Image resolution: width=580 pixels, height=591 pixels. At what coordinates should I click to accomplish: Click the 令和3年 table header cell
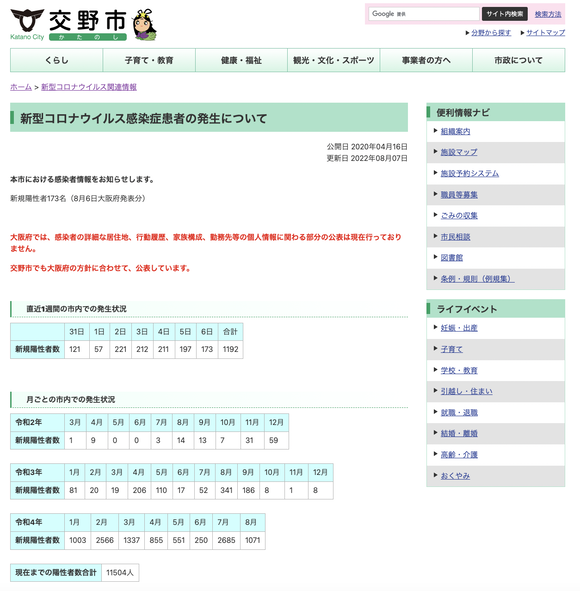tap(37, 472)
